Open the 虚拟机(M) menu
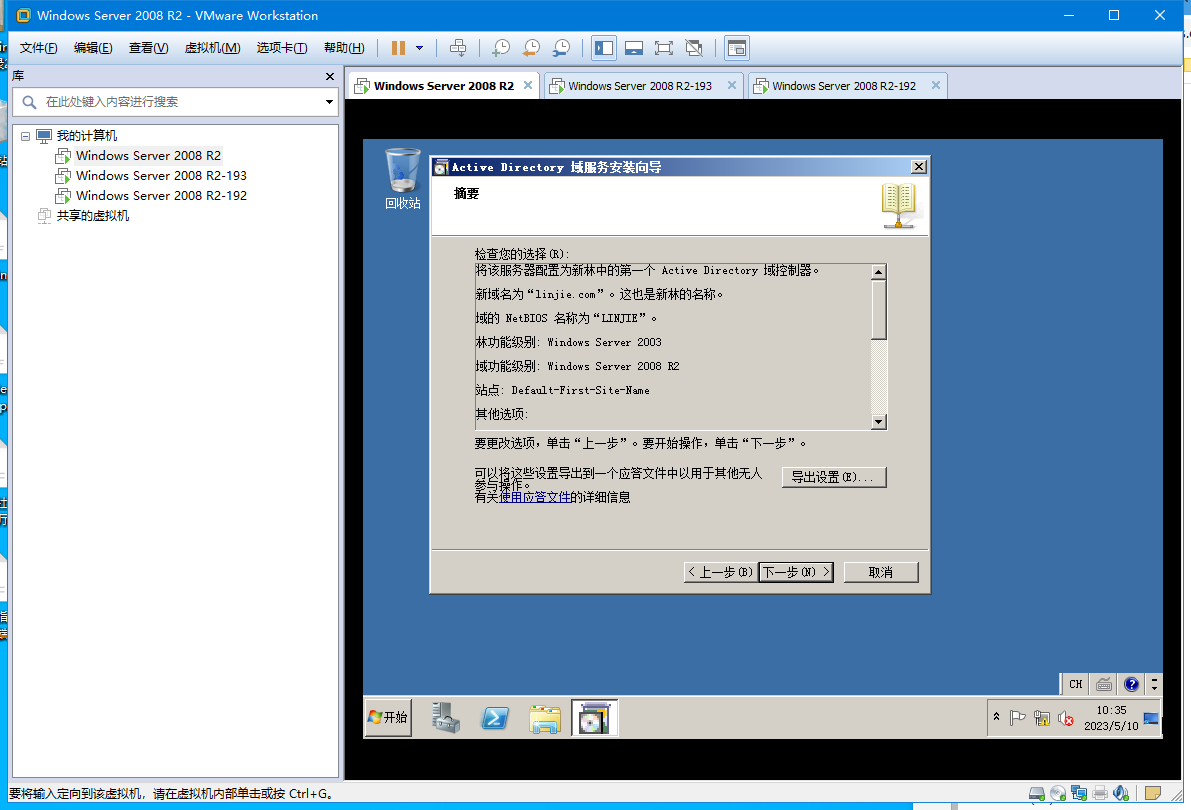Viewport: 1191px width, 810px height. [212, 48]
